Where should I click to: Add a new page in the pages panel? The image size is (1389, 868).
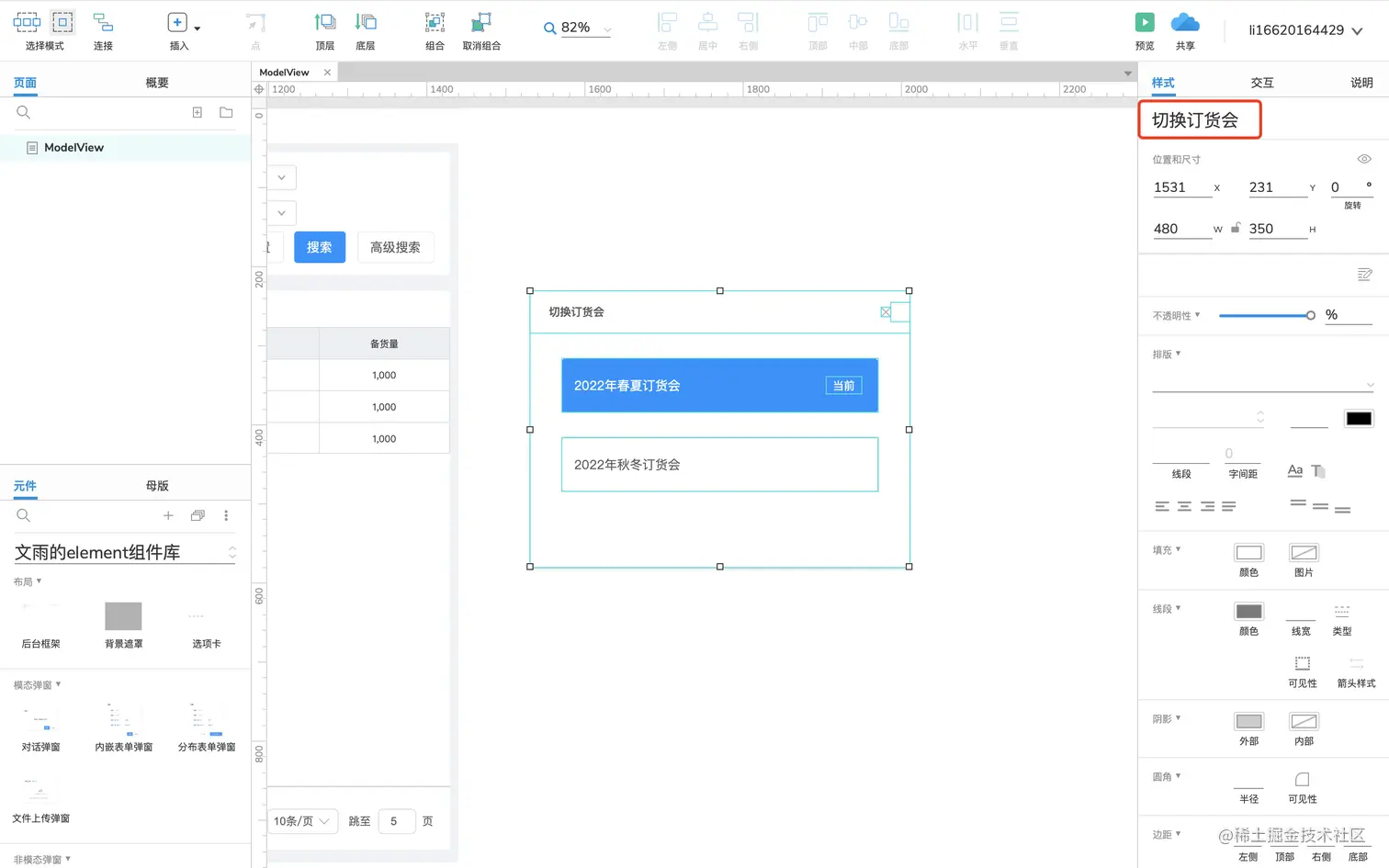tap(197, 112)
